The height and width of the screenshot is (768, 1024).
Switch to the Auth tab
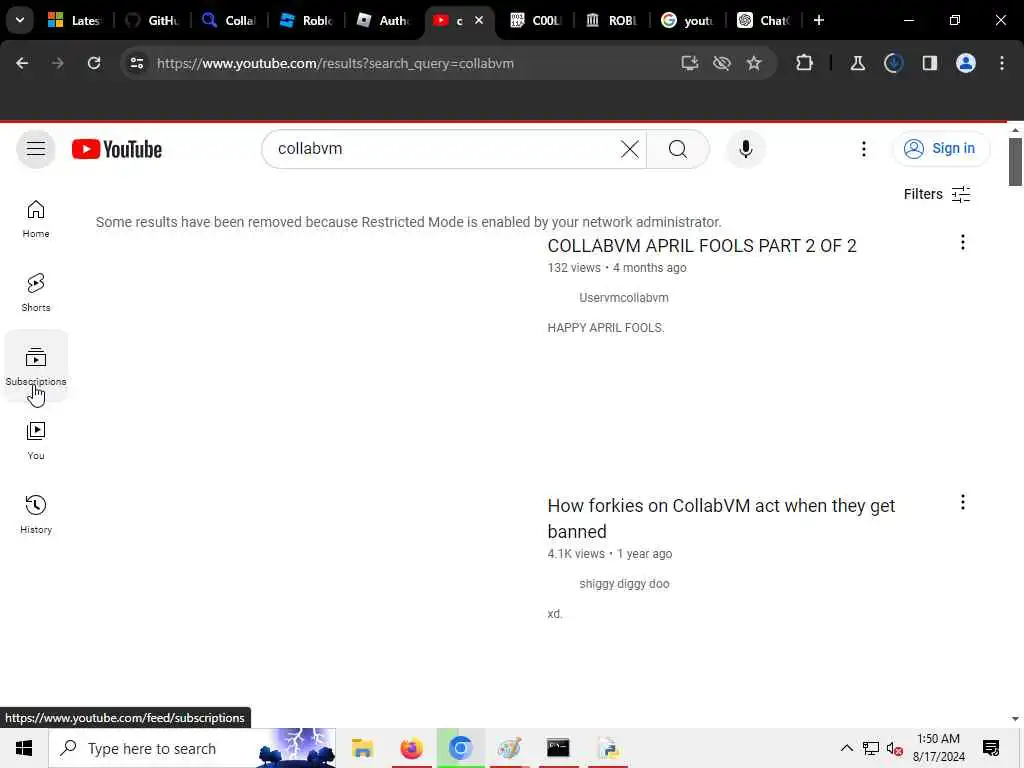coord(383,20)
